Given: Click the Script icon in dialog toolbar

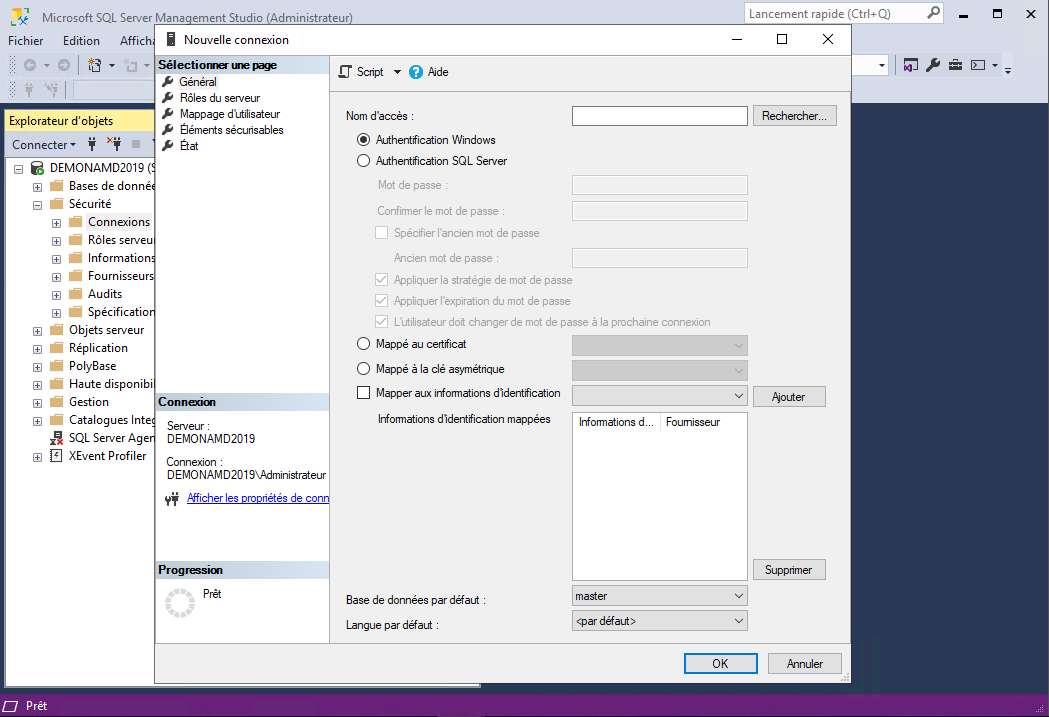Looking at the screenshot, I should click(x=345, y=72).
